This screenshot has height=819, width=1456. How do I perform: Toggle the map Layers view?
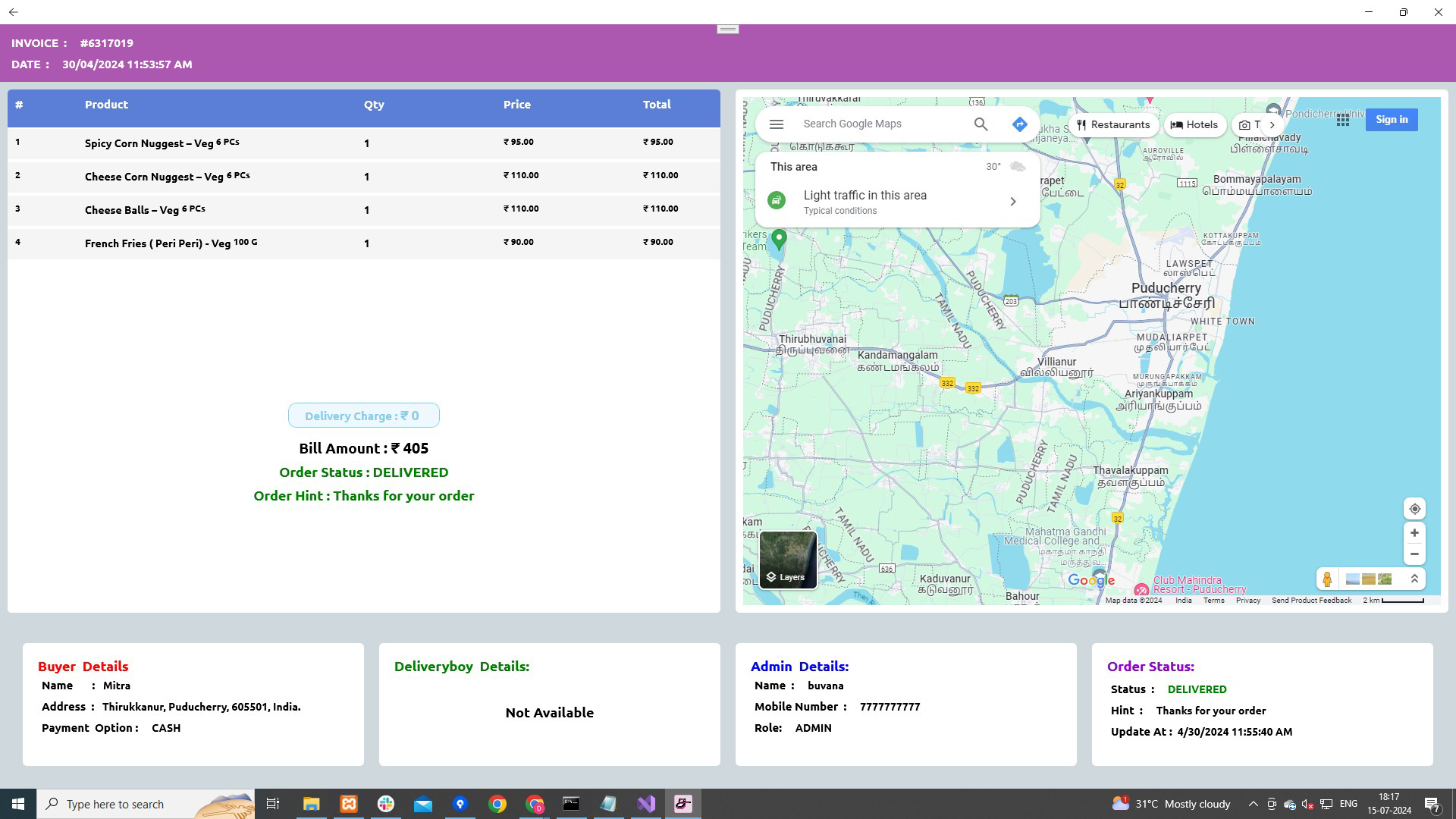coord(788,560)
